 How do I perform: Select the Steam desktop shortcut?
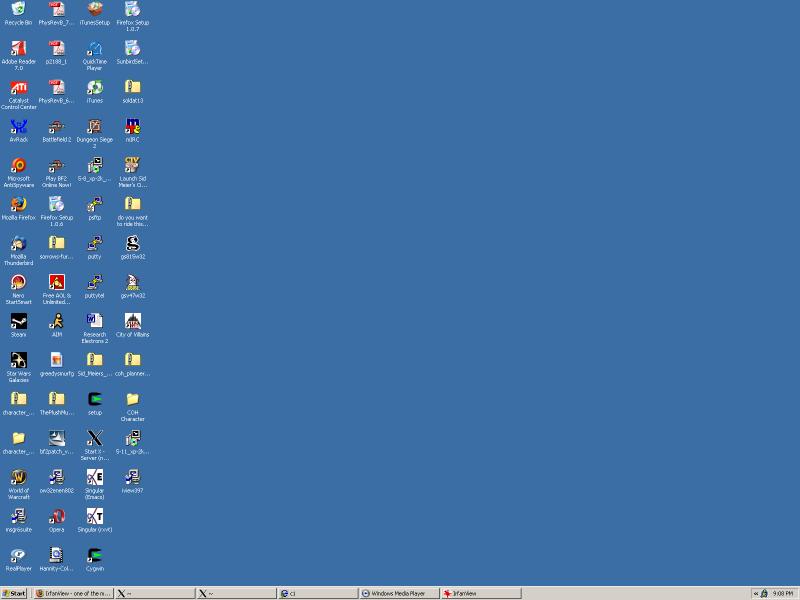pos(18,321)
